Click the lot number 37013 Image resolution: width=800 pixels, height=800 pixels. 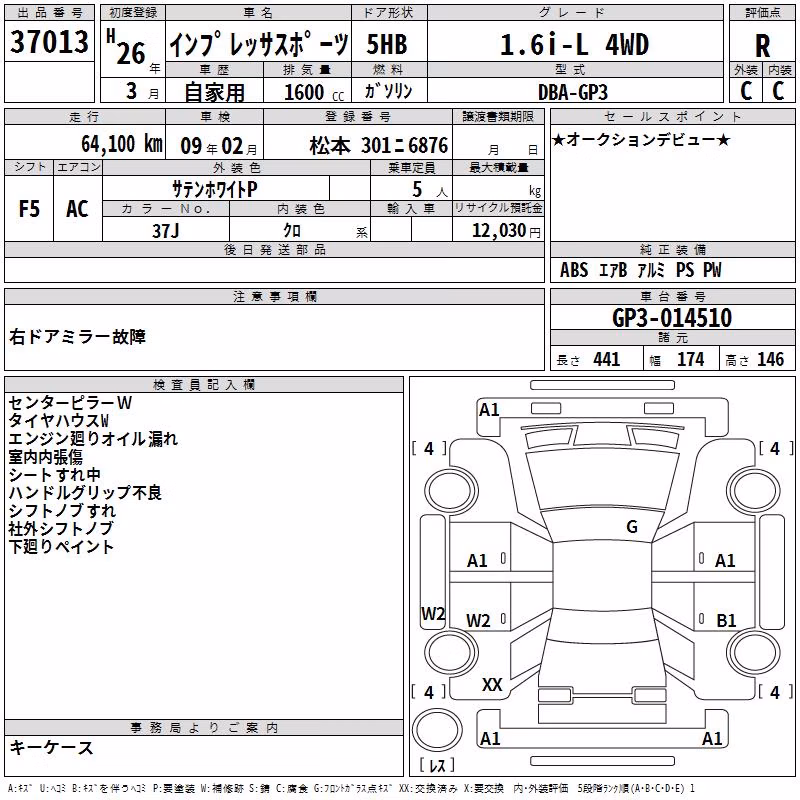[49, 41]
